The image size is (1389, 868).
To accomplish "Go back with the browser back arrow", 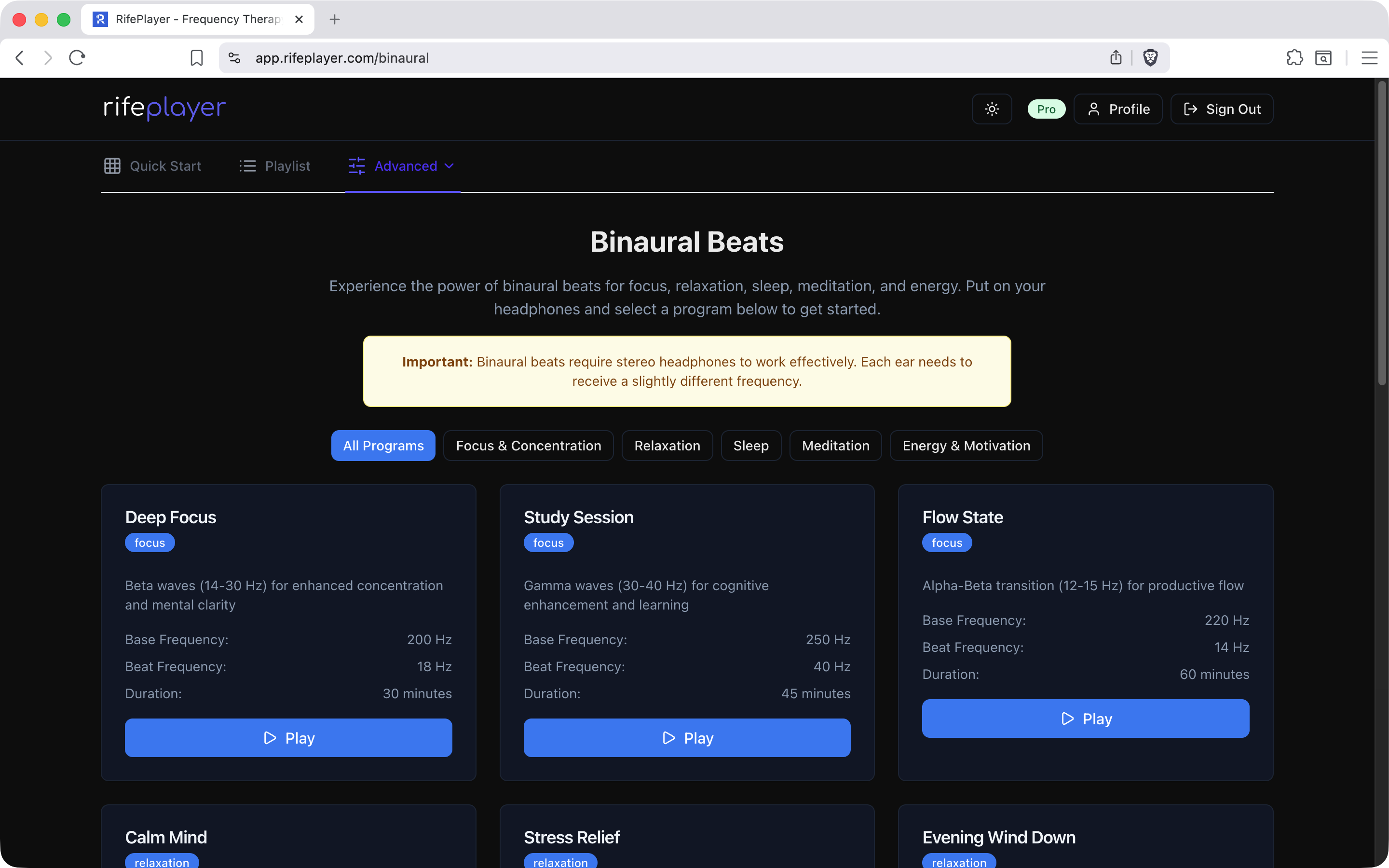I will [20, 58].
